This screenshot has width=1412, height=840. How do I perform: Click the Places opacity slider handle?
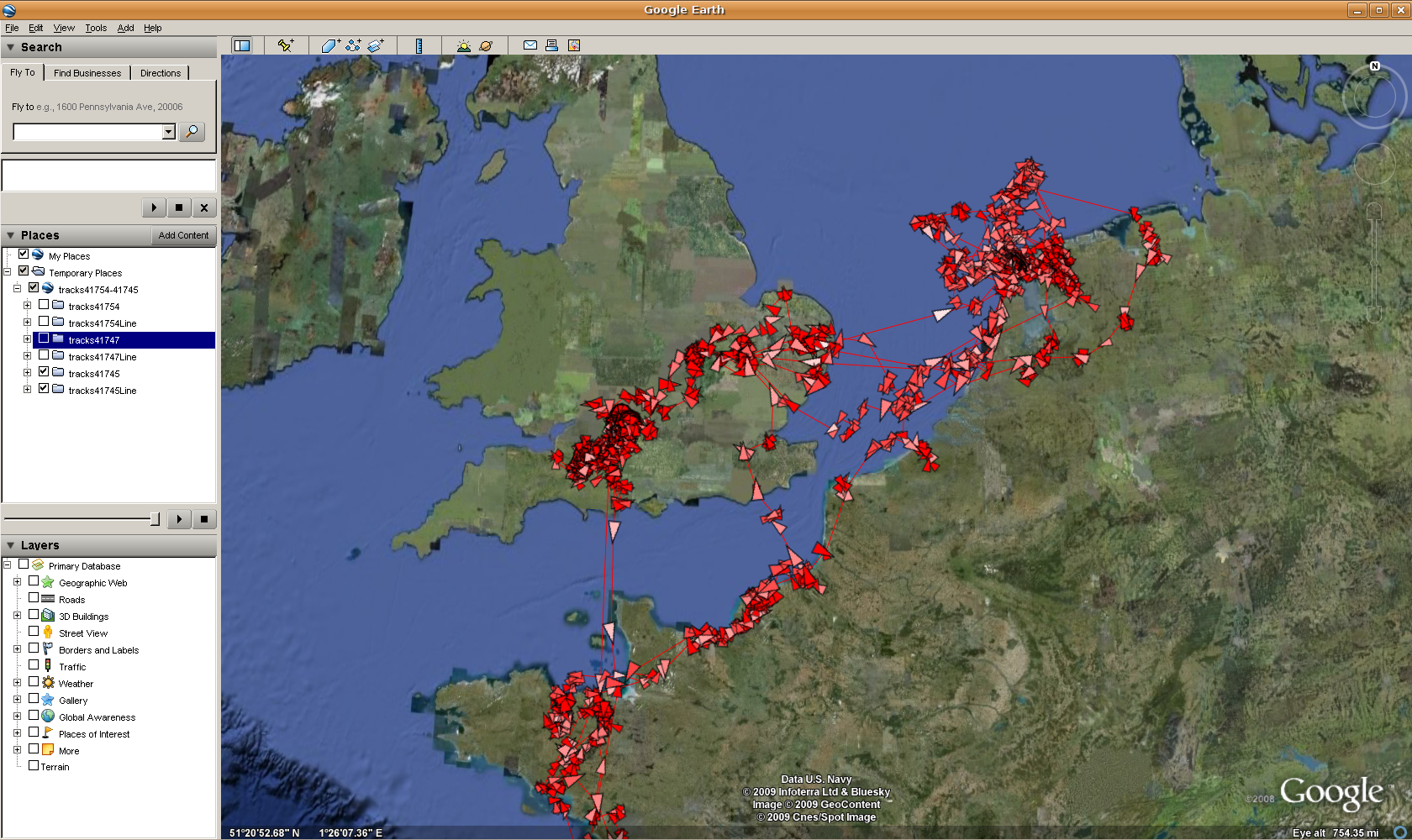click(x=155, y=519)
